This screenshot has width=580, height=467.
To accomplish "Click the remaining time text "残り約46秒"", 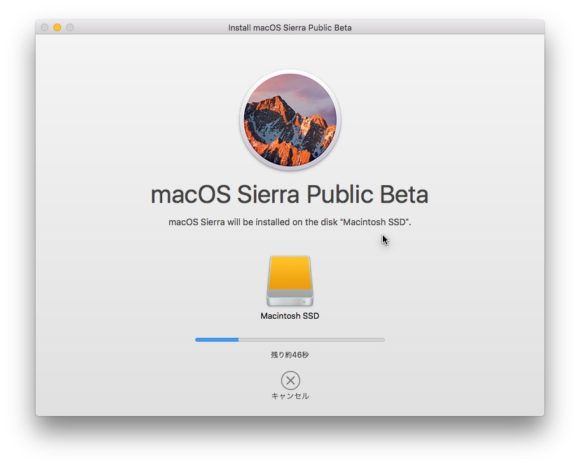I will click(x=290, y=355).
